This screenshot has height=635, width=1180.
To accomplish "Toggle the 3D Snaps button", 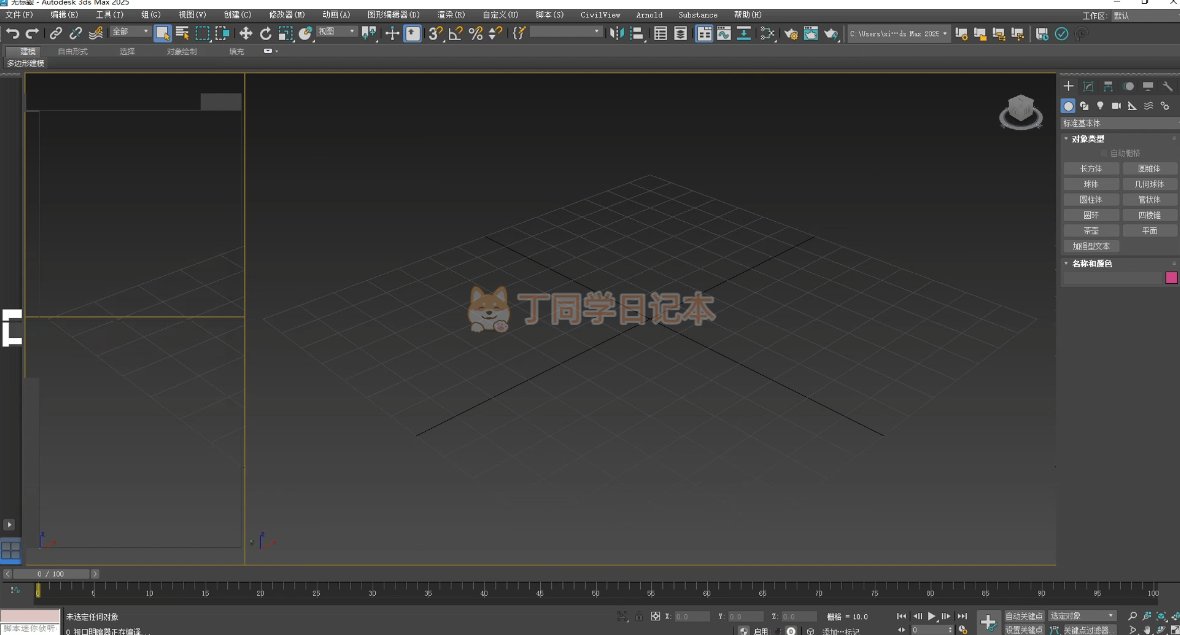I will [435, 33].
